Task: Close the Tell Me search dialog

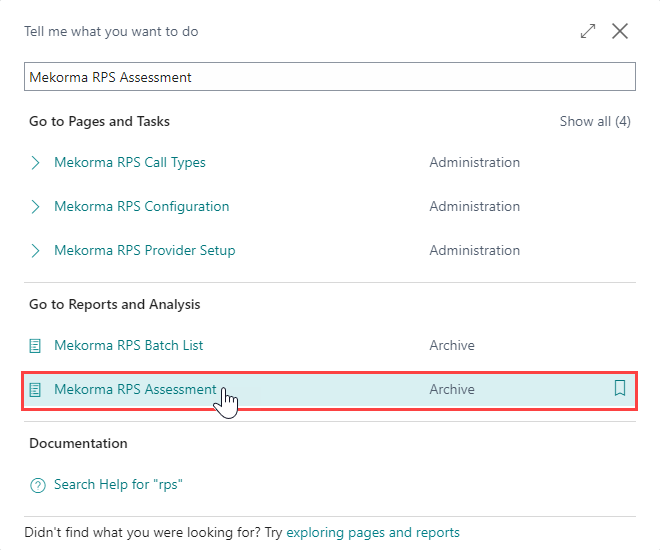Action: (620, 31)
